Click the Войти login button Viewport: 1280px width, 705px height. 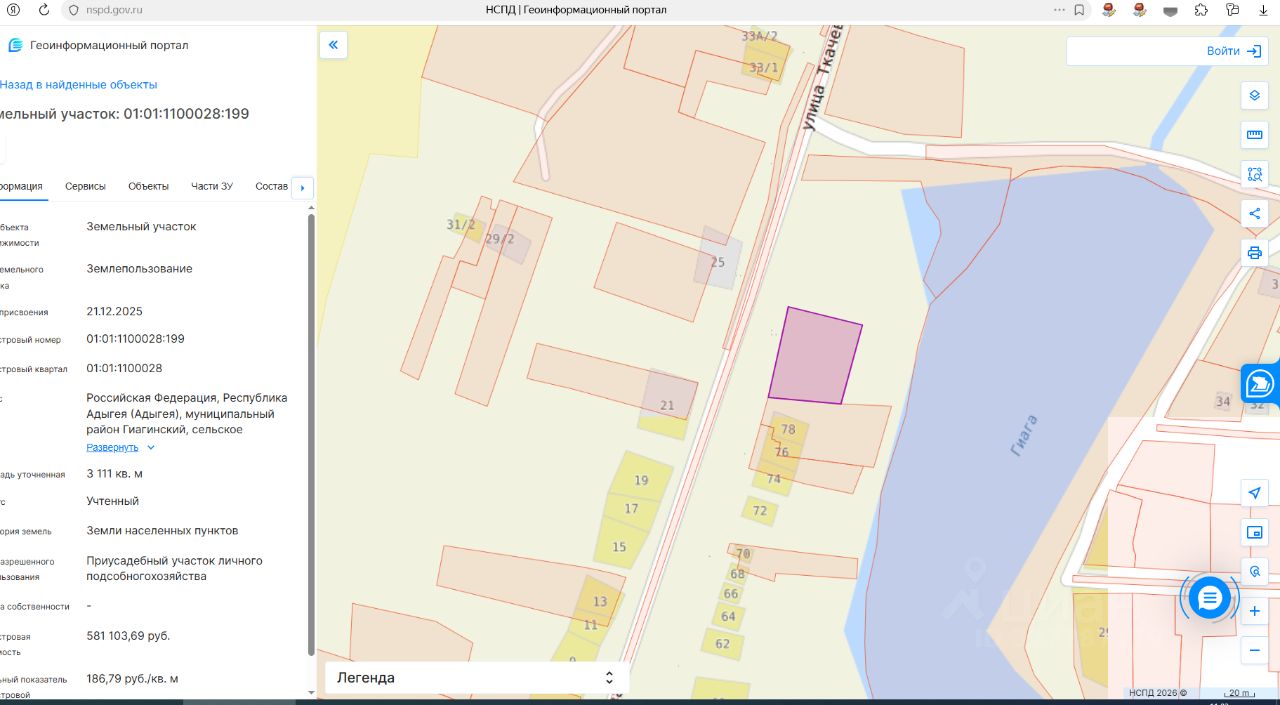(1234, 51)
